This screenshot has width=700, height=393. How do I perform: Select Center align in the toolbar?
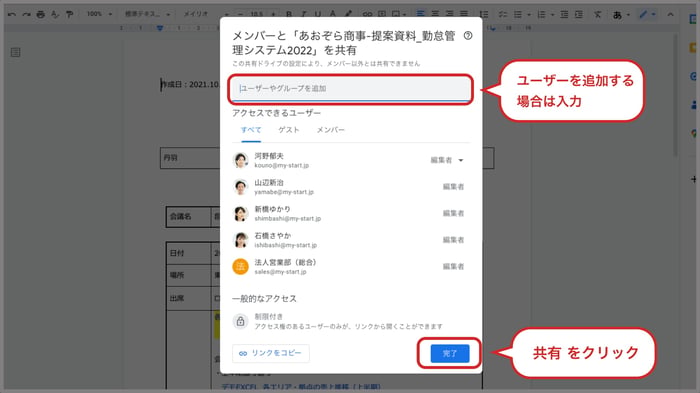click(435, 14)
